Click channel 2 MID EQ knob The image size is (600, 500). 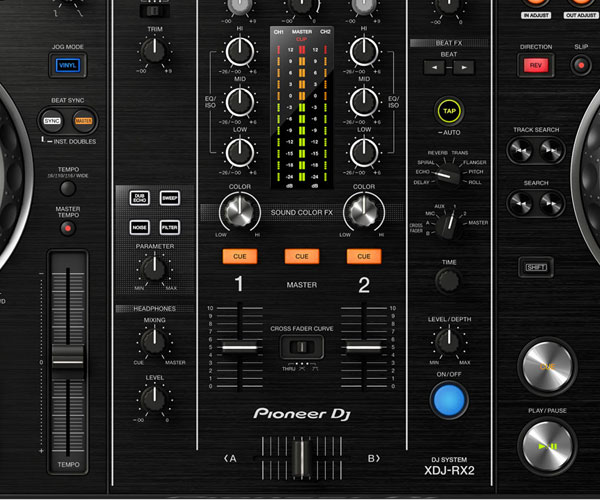(364, 102)
